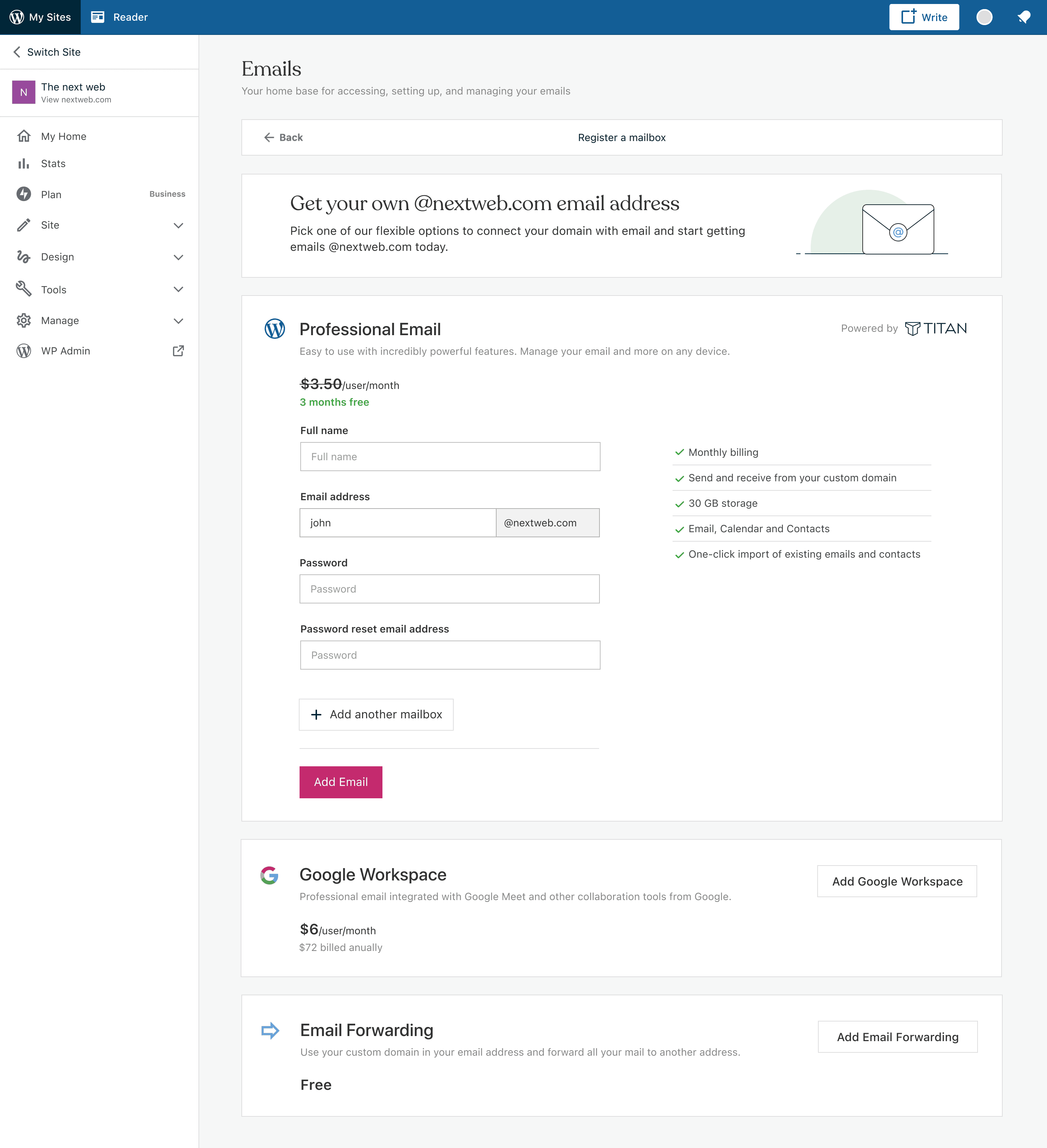
Task: Click Add Google Workspace button
Action: tap(897, 882)
